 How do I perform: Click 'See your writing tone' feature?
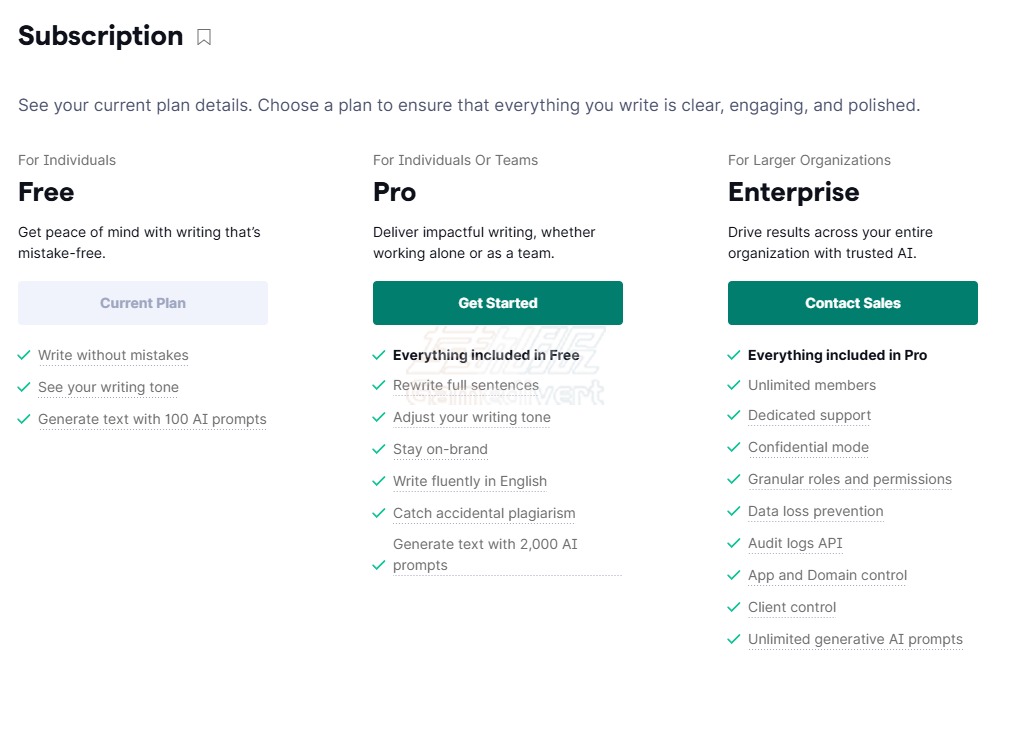pyautogui.click(x=108, y=387)
